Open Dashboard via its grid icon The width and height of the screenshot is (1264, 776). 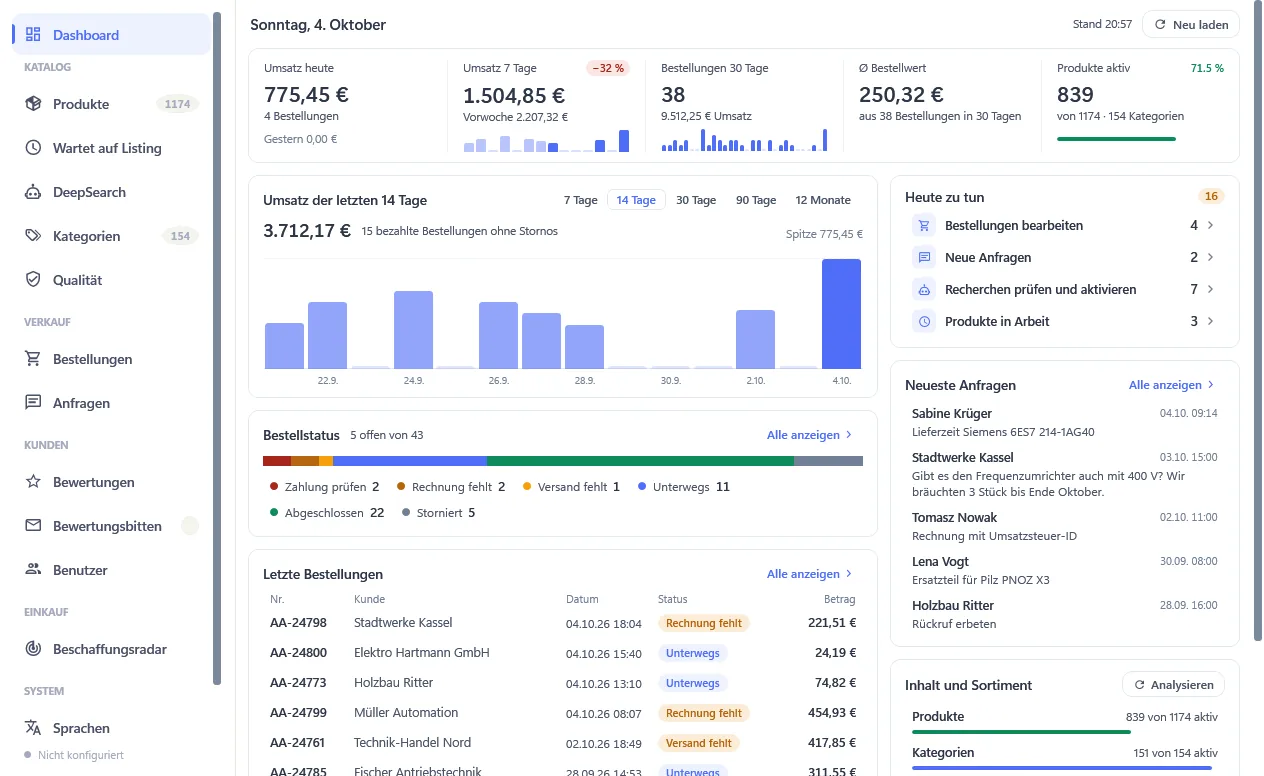[33, 35]
